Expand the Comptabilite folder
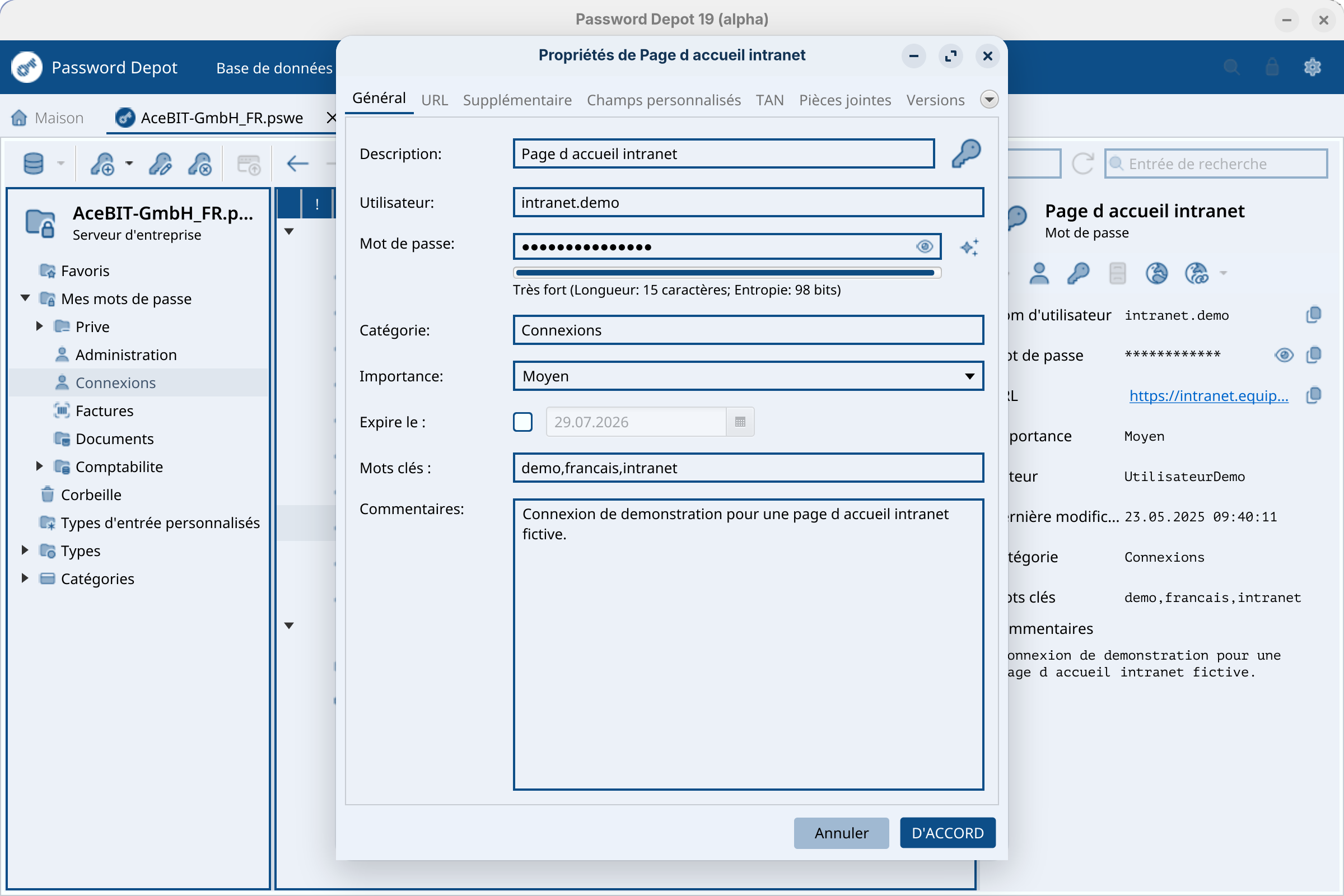 [x=39, y=466]
